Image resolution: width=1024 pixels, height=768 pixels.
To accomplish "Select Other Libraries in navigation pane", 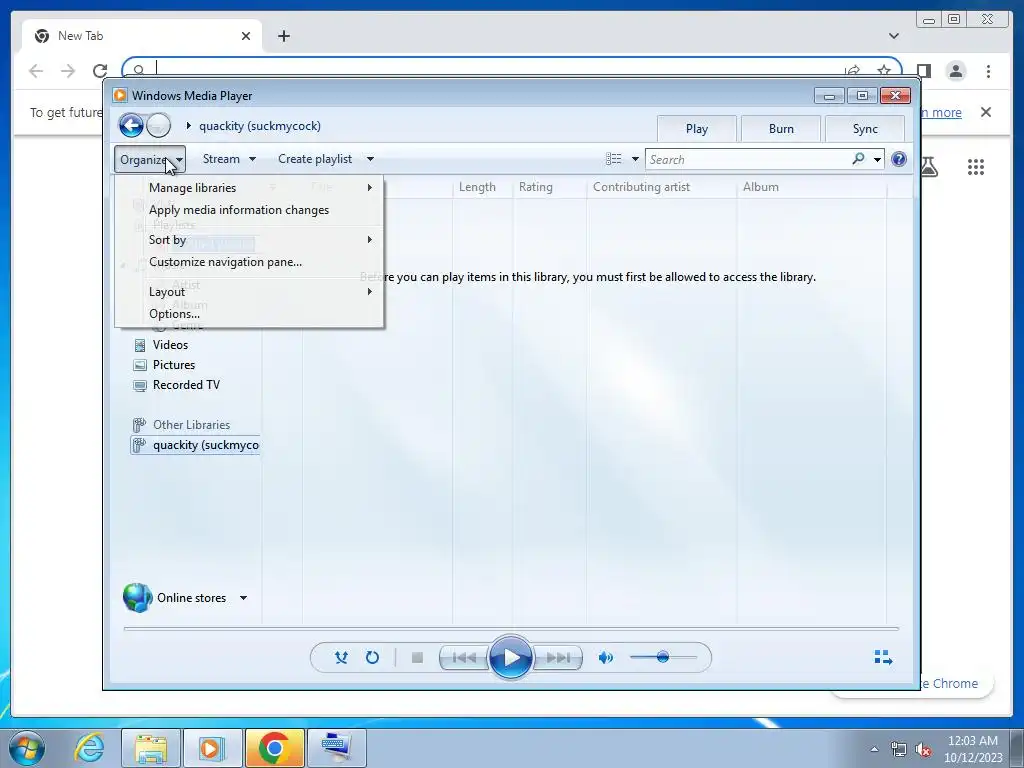I will click(191, 424).
